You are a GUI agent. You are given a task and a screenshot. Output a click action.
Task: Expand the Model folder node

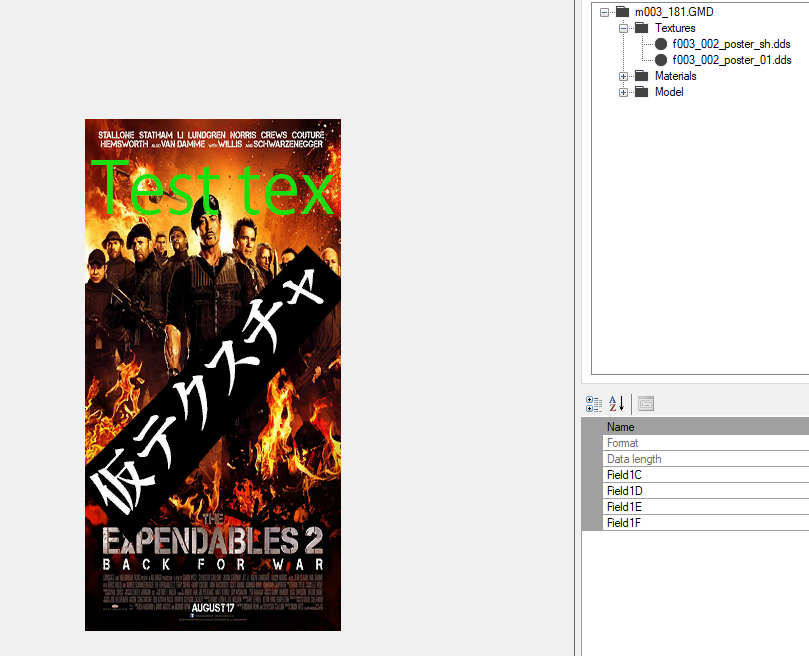623,92
